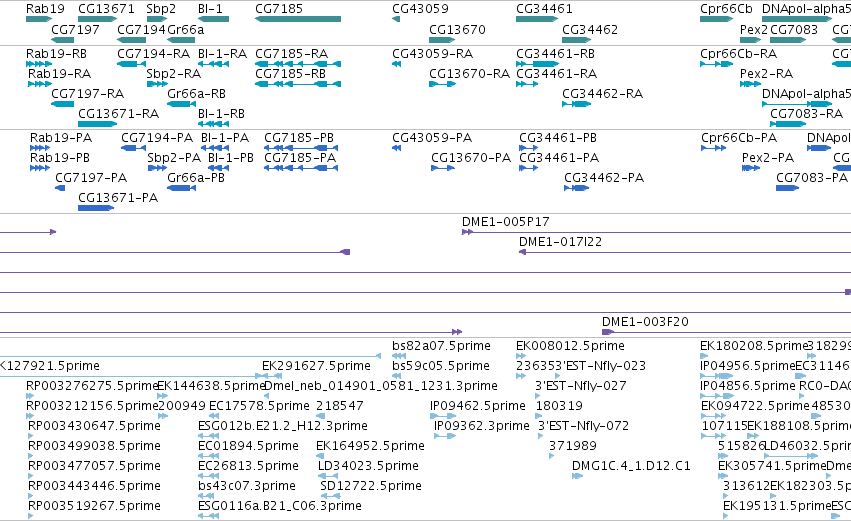Select the CG7194 gene feature
Viewport: 851px width, 521px height.
coord(131,40)
